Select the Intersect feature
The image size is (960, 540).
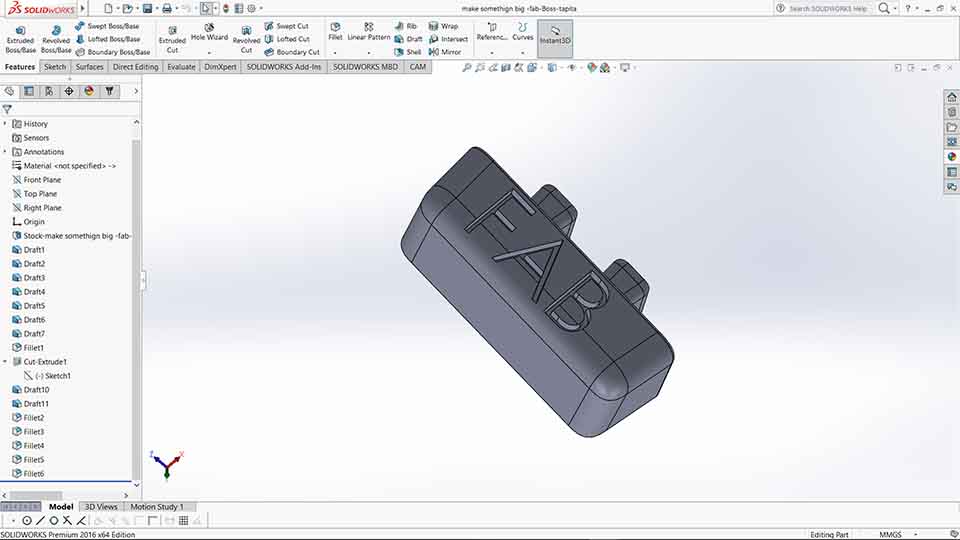pos(448,39)
